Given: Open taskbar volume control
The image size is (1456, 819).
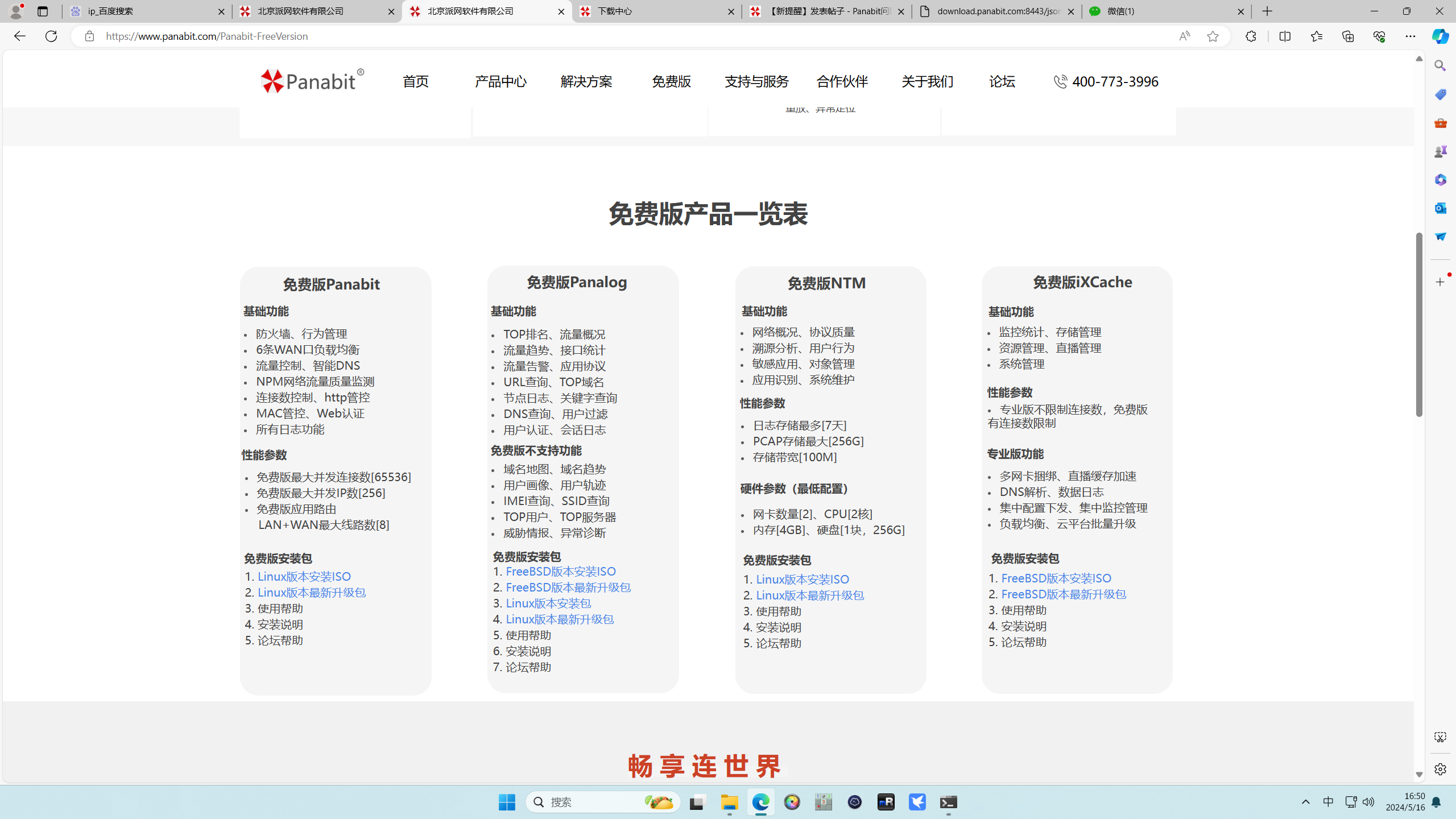Looking at the screenshot, I should click(1368, 802).
